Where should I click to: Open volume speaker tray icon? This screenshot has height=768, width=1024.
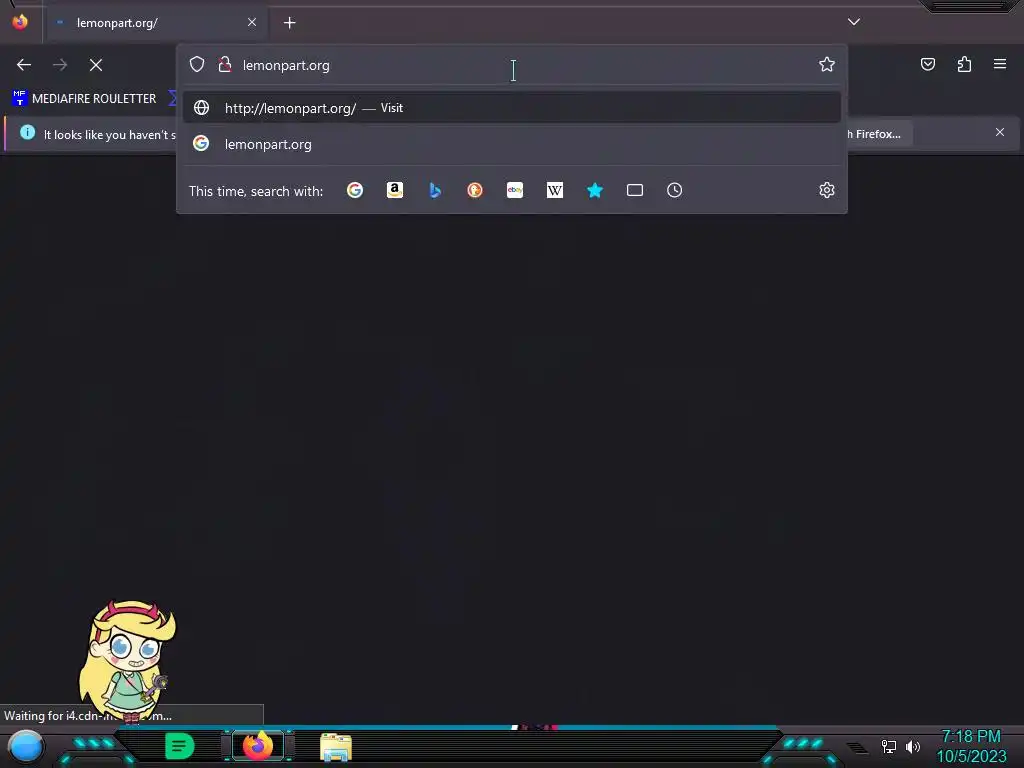point(913,746)
